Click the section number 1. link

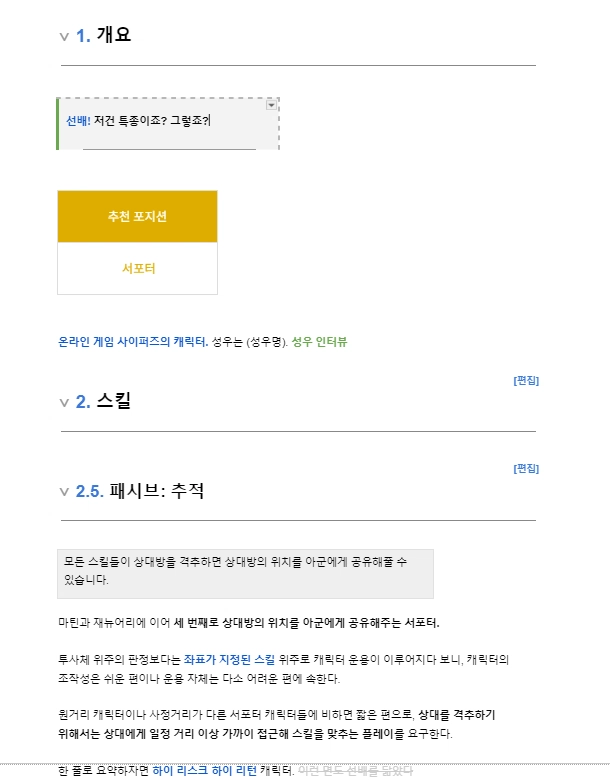click(83, 36)
